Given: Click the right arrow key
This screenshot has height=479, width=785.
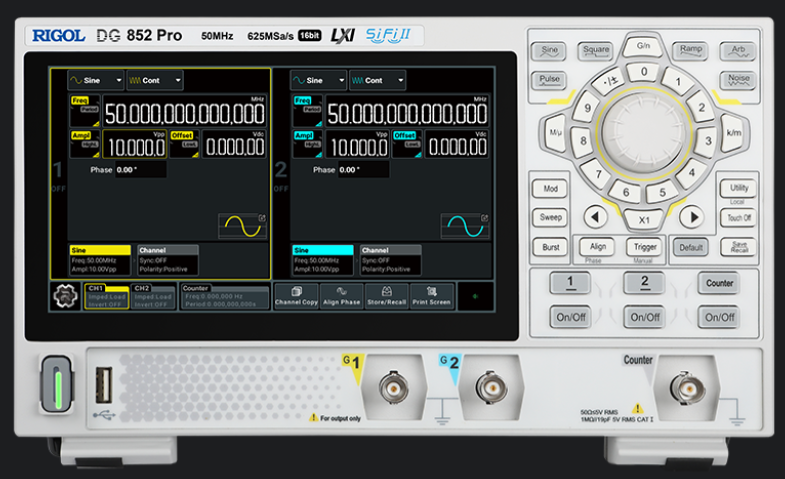Looking at the screenshot, I should tap(692, 217).
